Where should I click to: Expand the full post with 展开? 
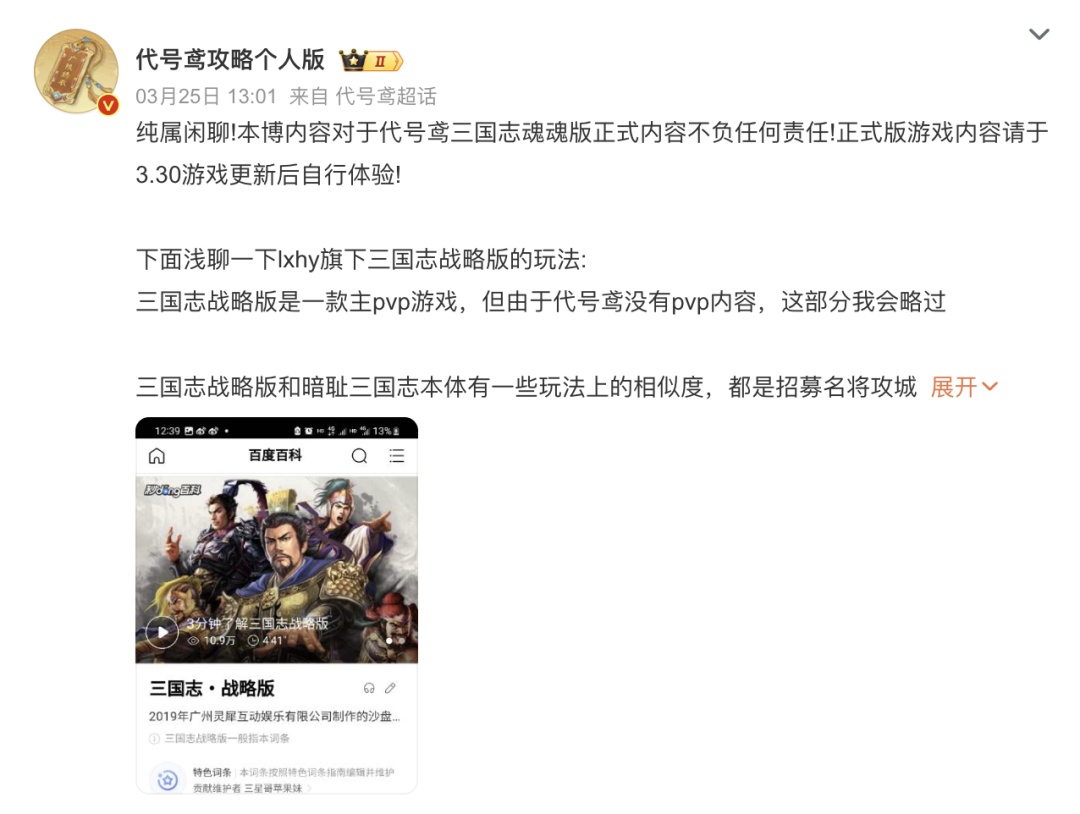(x=954, y=387)
